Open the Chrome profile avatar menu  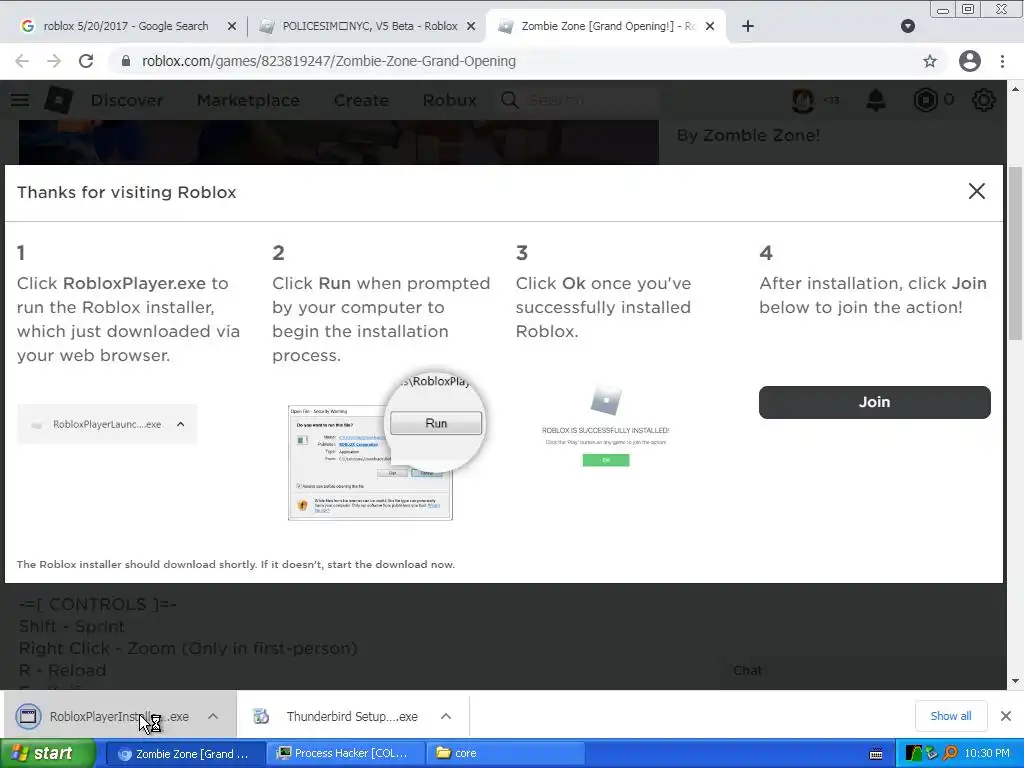coord(970,61)
